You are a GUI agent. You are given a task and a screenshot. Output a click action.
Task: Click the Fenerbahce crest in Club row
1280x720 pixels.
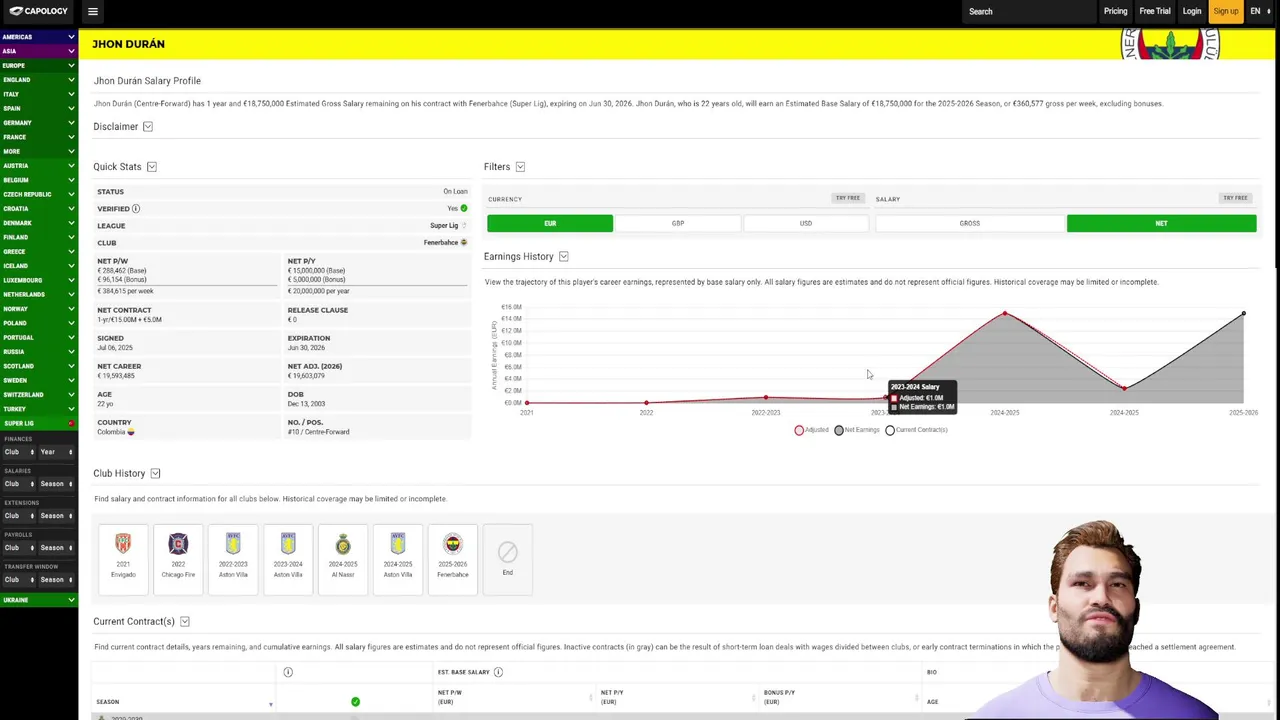[464, 243]
